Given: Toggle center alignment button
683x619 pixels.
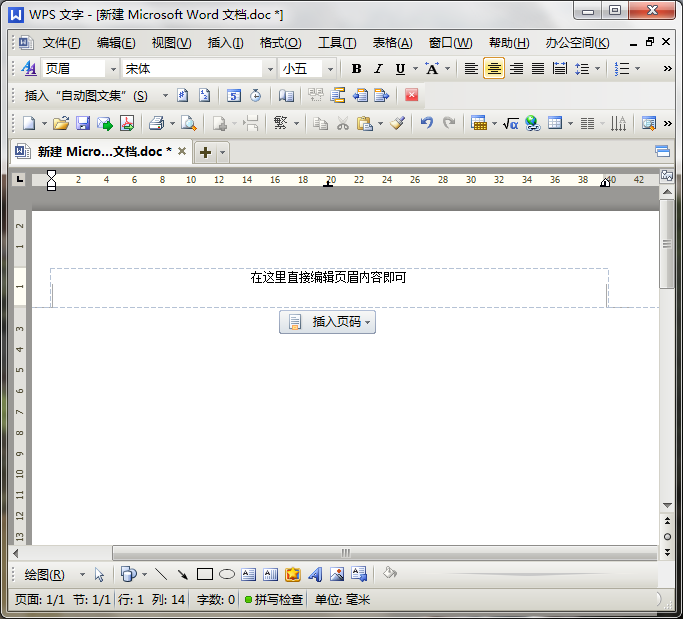Looking at the screenshot, I should (x=494, y=69).
